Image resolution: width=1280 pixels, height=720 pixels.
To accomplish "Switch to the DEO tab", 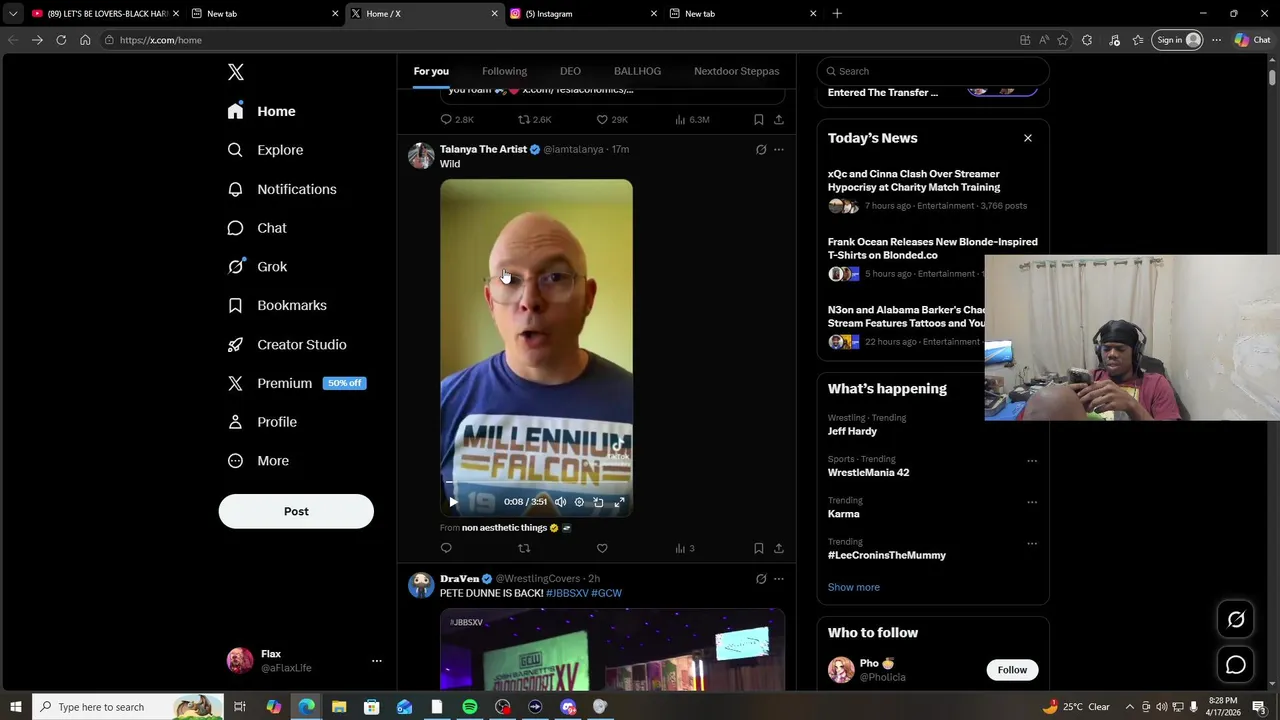I will [570, 71].
